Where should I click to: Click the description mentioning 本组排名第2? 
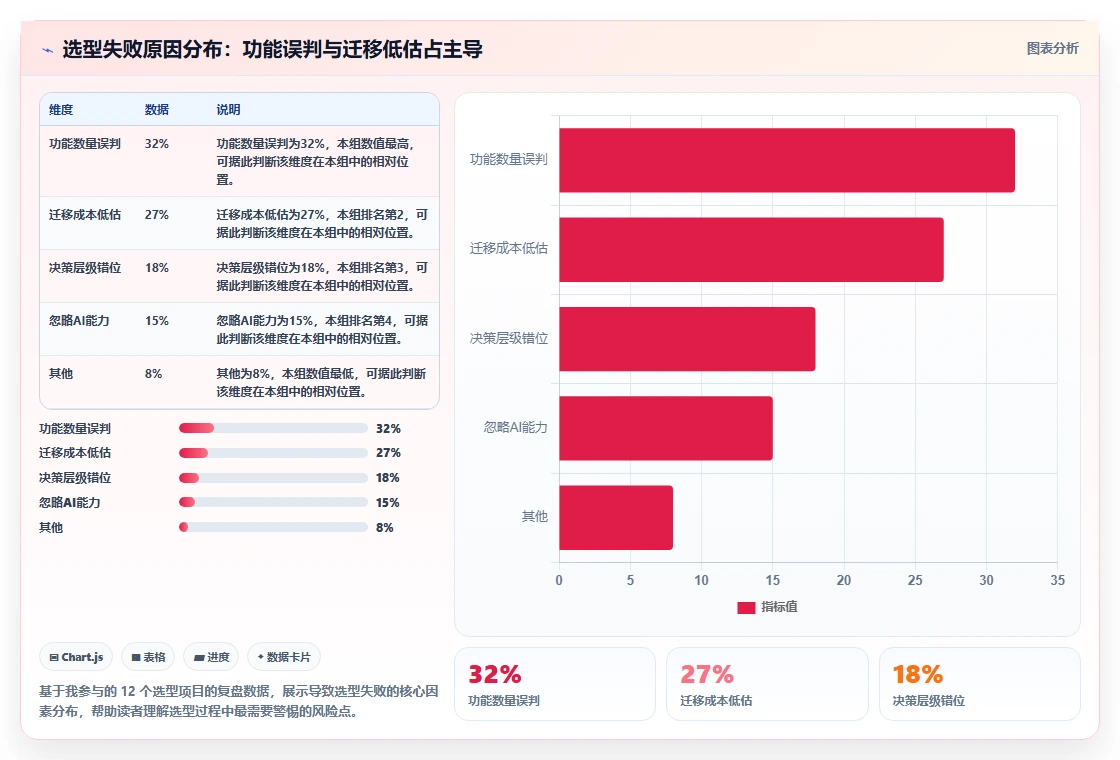[x=322, y=224]
